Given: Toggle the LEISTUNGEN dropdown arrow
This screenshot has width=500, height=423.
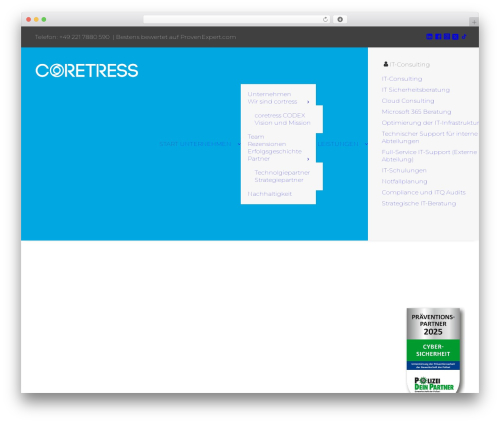Looking at the screenshot, I should [366, 144].
